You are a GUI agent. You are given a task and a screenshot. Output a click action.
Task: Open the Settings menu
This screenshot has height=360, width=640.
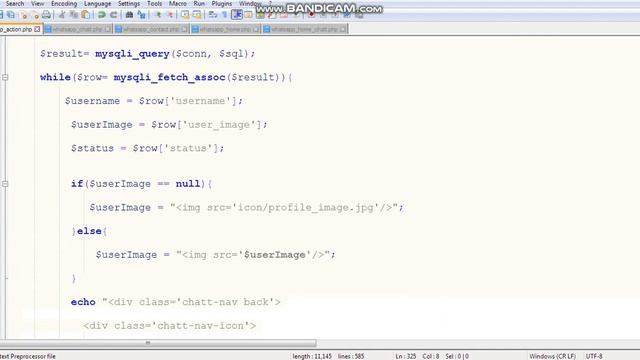[129, 4]
